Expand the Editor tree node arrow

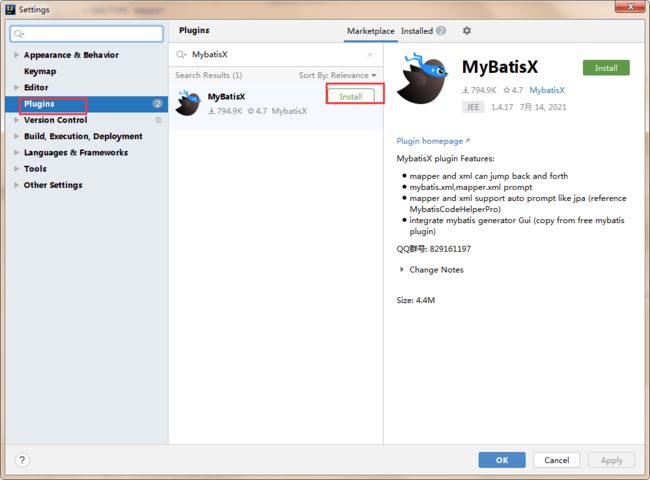point(17,87)
